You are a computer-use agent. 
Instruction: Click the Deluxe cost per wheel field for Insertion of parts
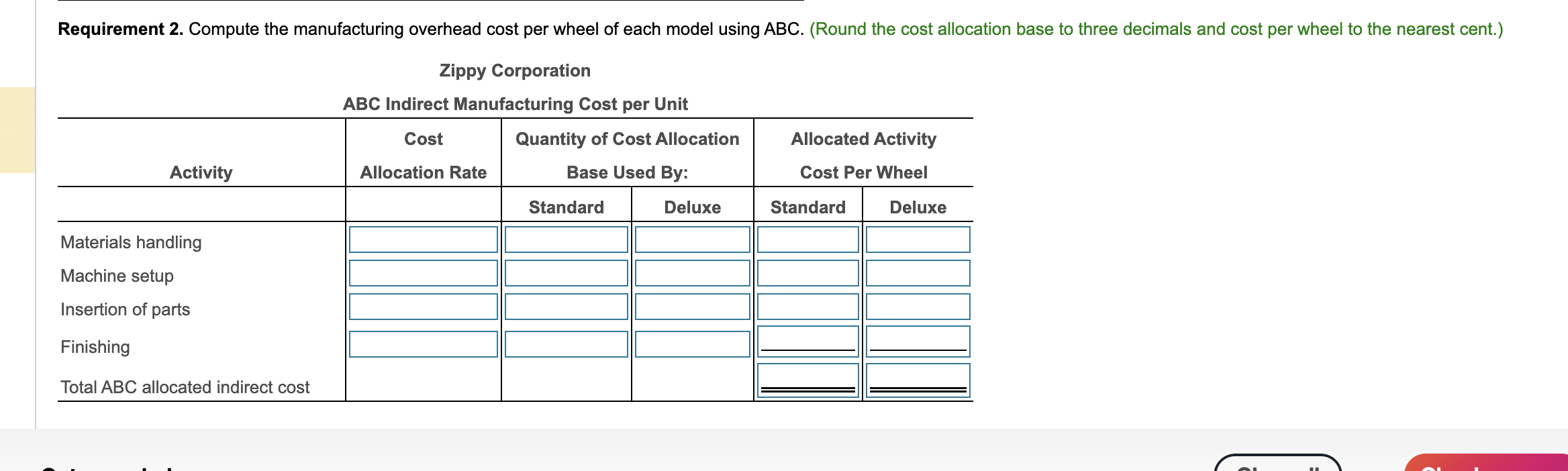[x=917, y=307]
